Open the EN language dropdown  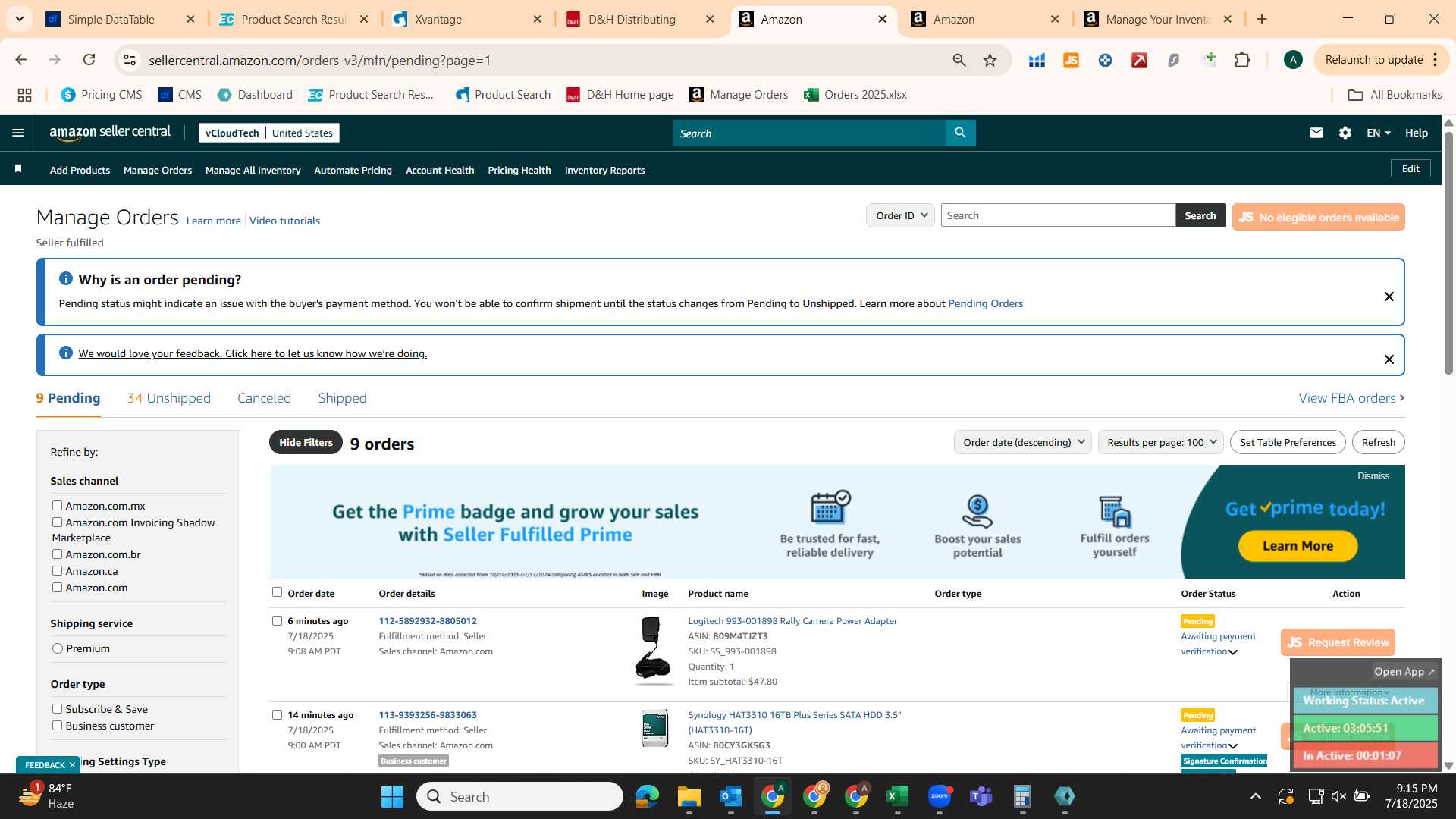1378,133
